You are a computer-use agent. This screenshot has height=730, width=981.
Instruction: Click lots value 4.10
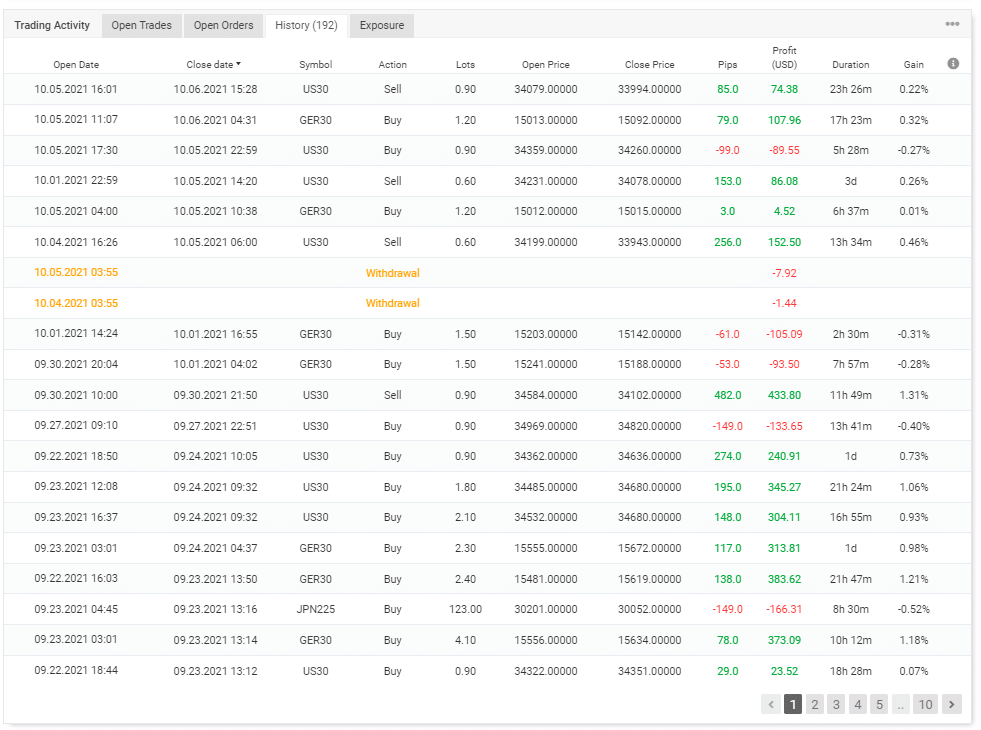[x=465, y=640]
